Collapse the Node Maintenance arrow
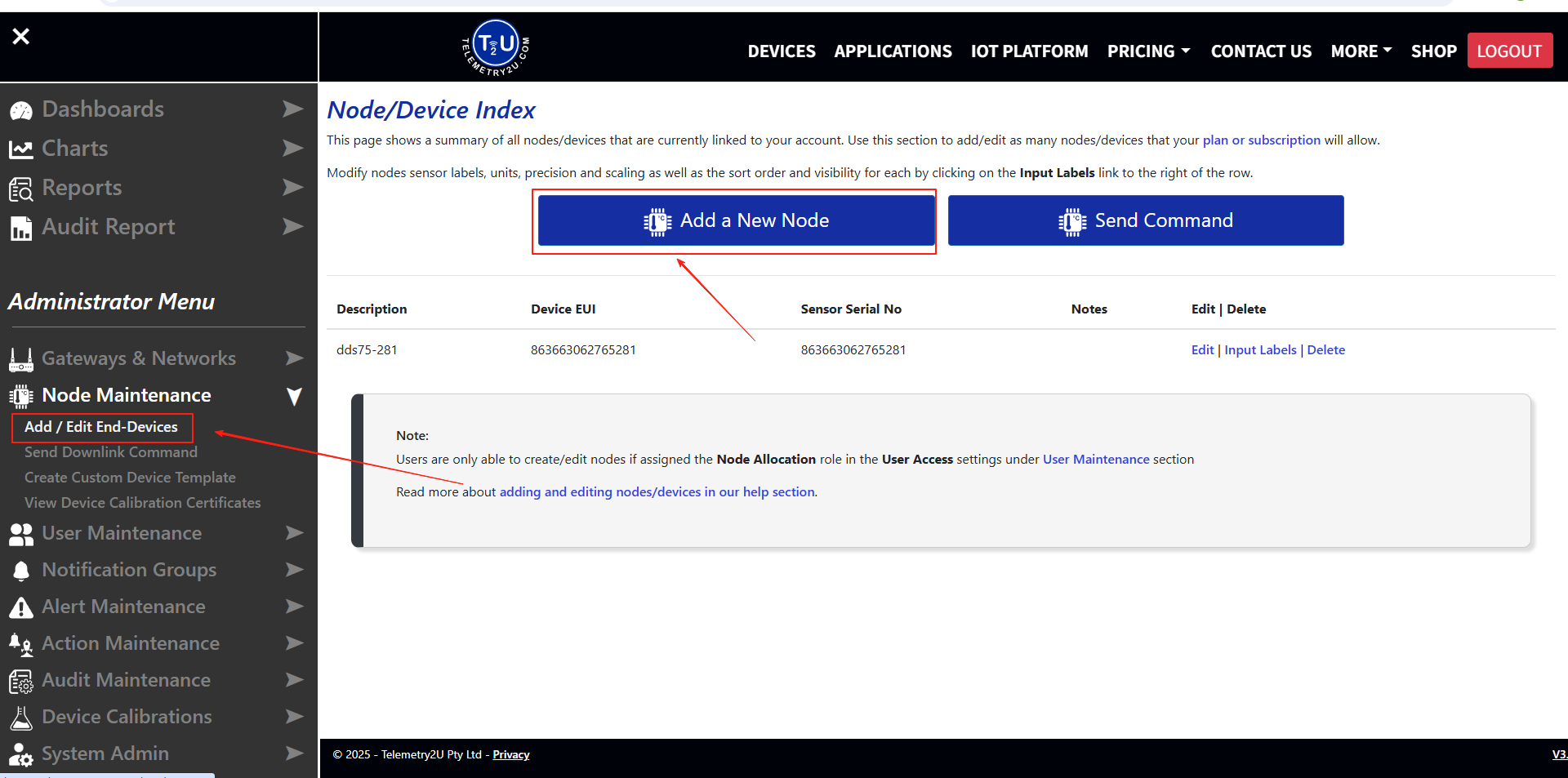Viewport: 1568px width, 778px height. coord(295,396)
